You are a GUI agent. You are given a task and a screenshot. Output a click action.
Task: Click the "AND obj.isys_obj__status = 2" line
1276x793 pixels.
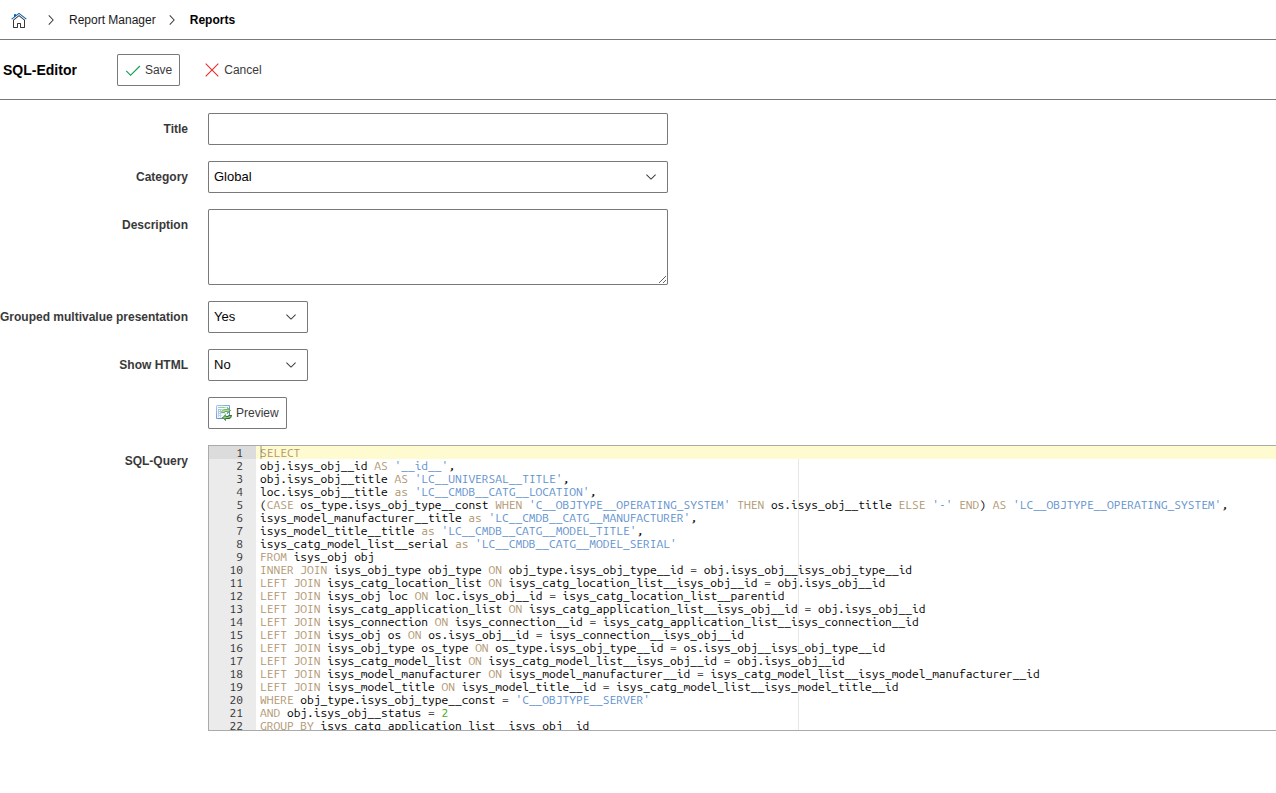354,713
